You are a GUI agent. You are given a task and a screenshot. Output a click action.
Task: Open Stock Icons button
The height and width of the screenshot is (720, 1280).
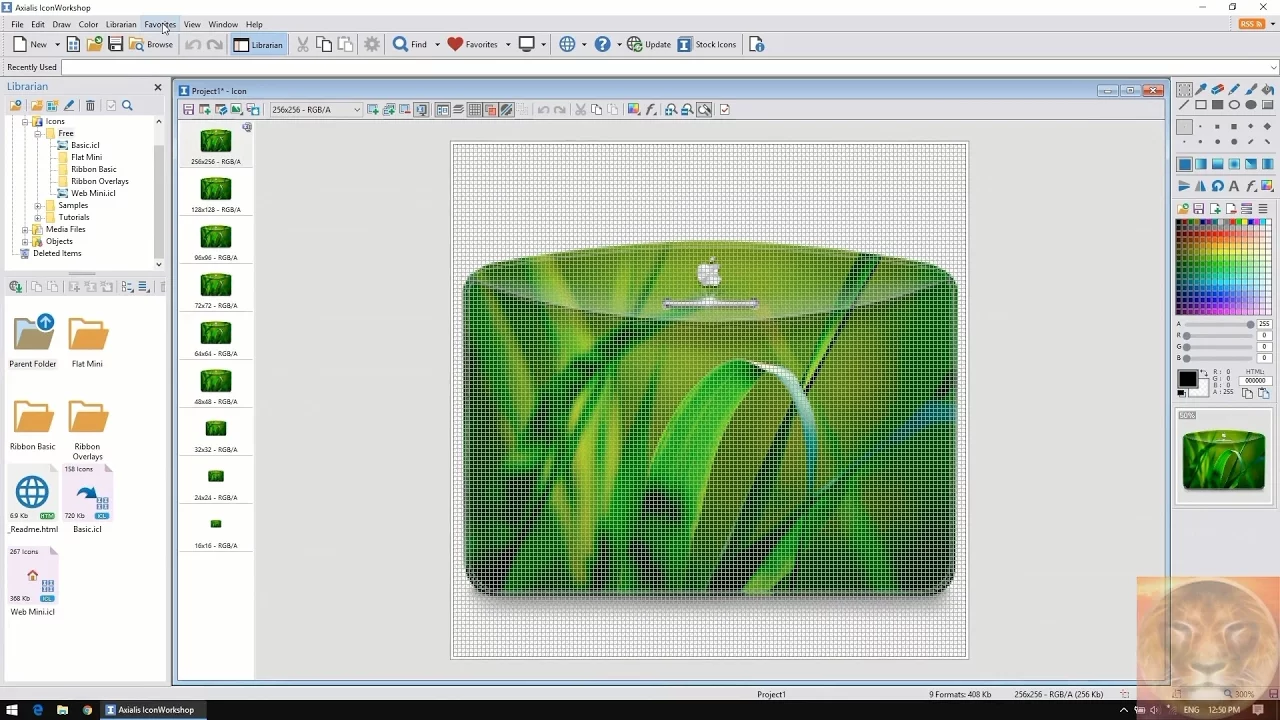click(x=707, y=44)
